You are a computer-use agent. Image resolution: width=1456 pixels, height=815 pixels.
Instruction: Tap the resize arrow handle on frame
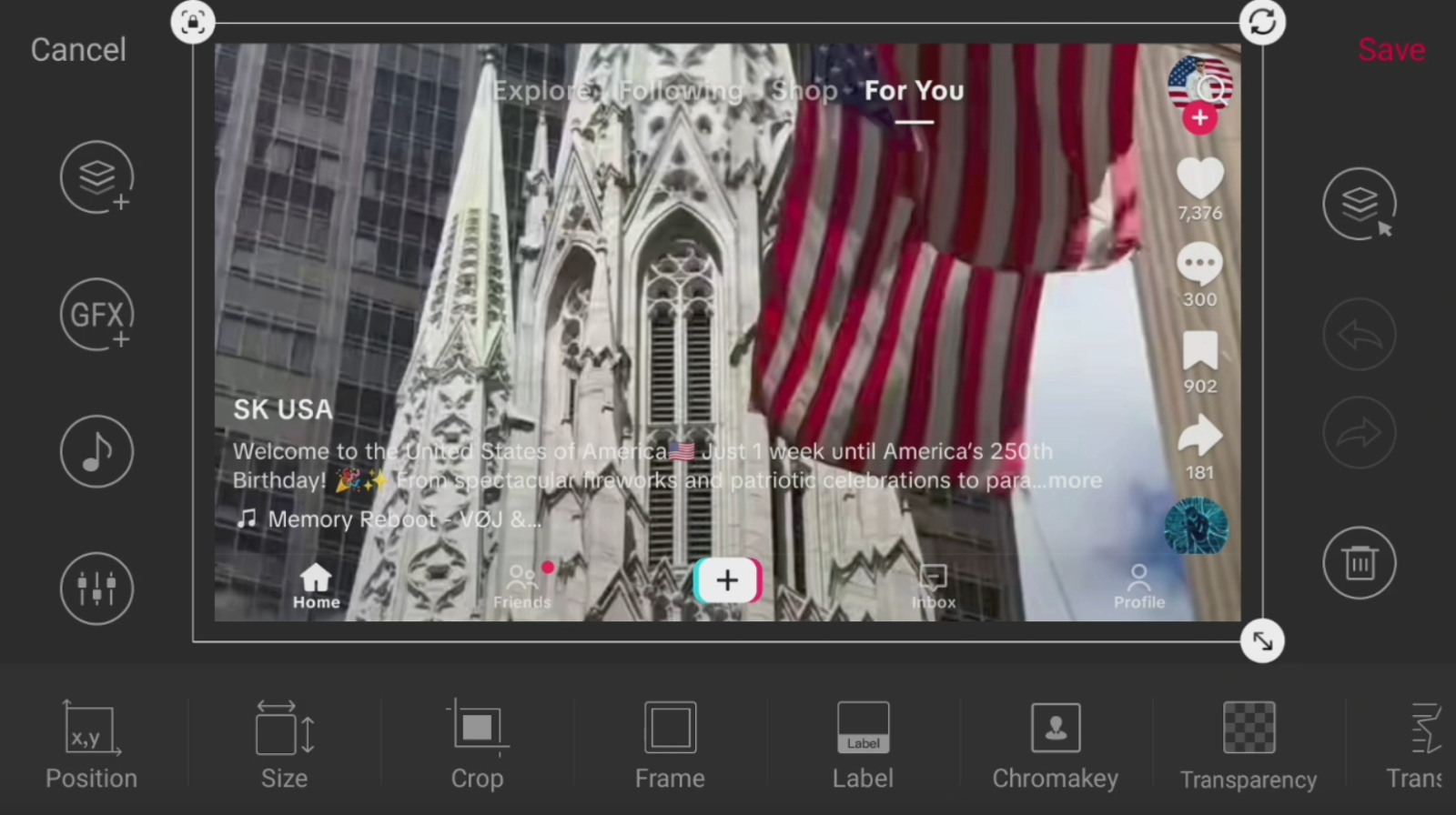(x=1263, y=641)
